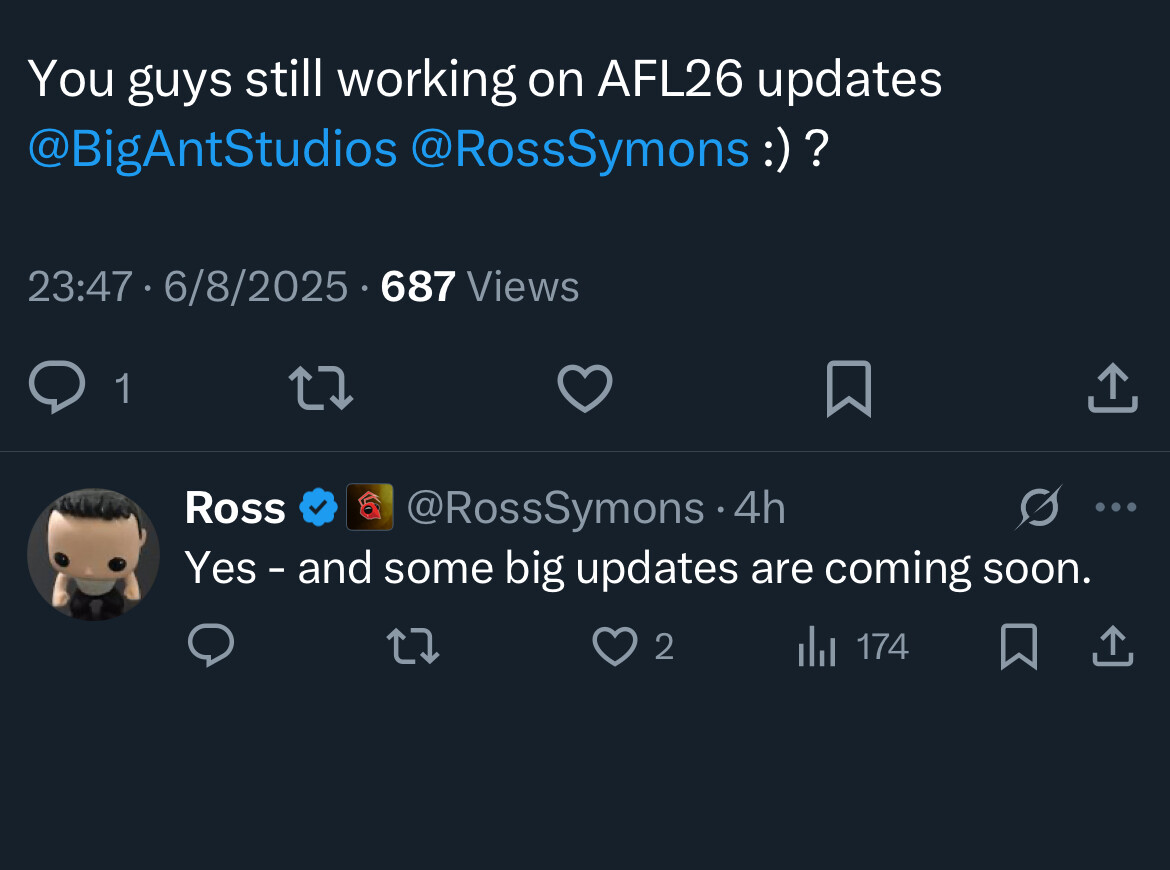
Task: Reply to the AFL26 updates tweet
Action: [57, 387]
